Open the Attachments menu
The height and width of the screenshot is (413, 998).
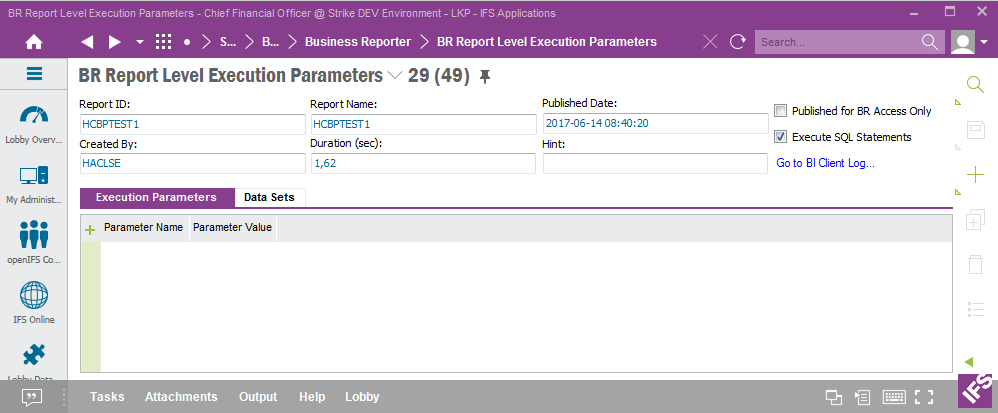coord(181,397)
